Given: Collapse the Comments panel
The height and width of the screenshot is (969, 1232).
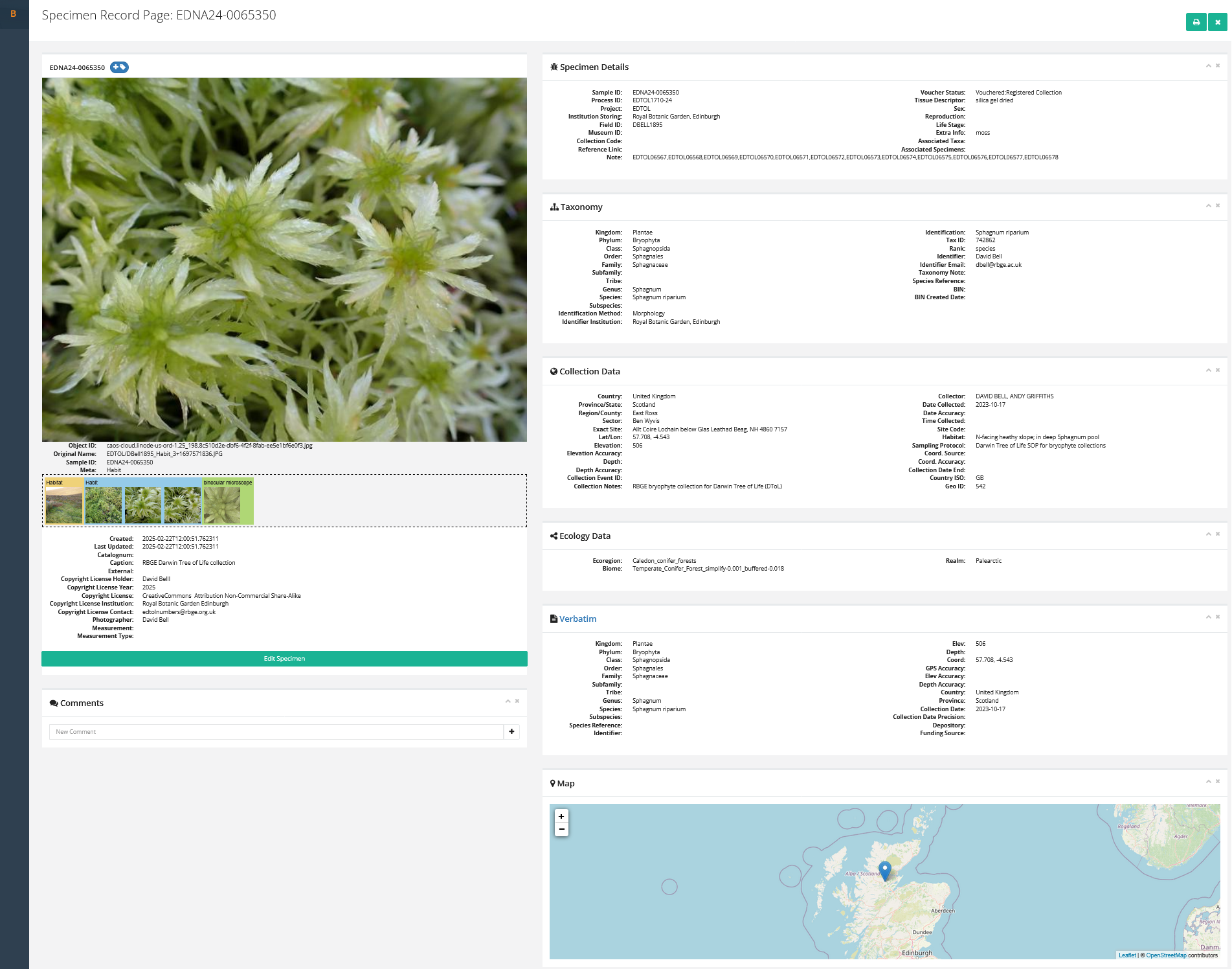Looking at the screenshot, I should pos(508,701).
